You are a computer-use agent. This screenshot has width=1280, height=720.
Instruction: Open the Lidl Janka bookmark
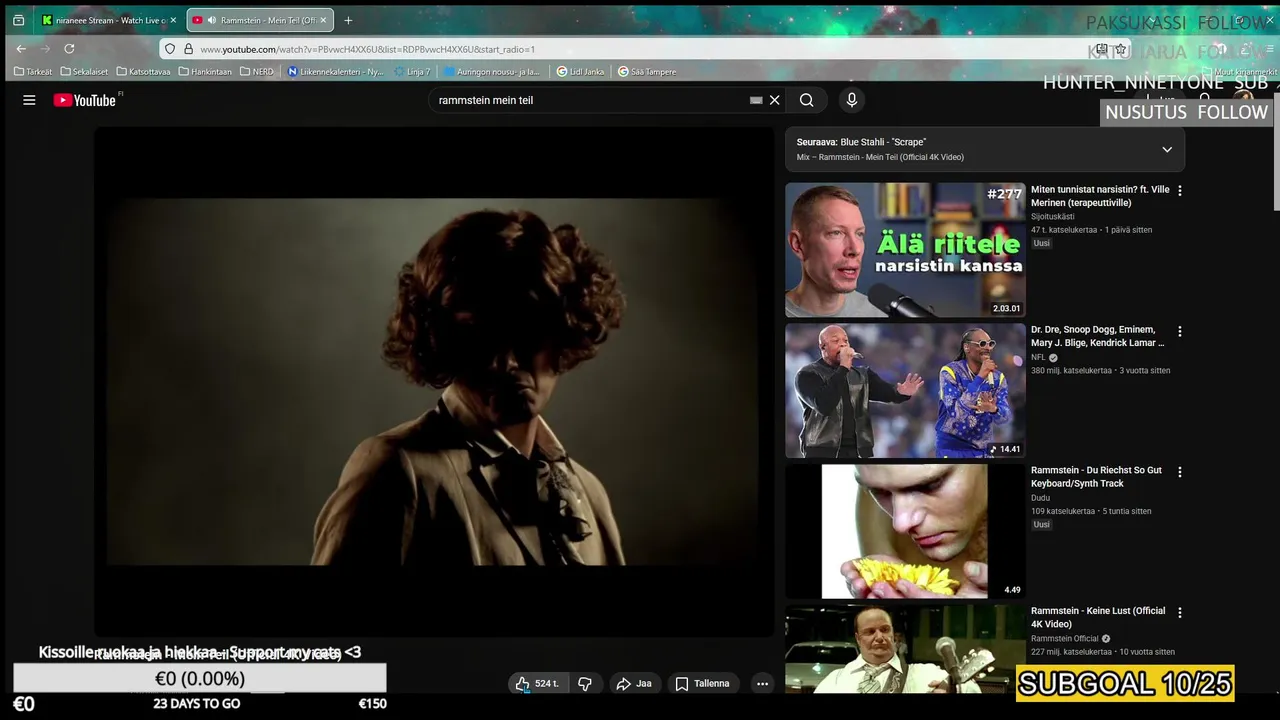581,72
